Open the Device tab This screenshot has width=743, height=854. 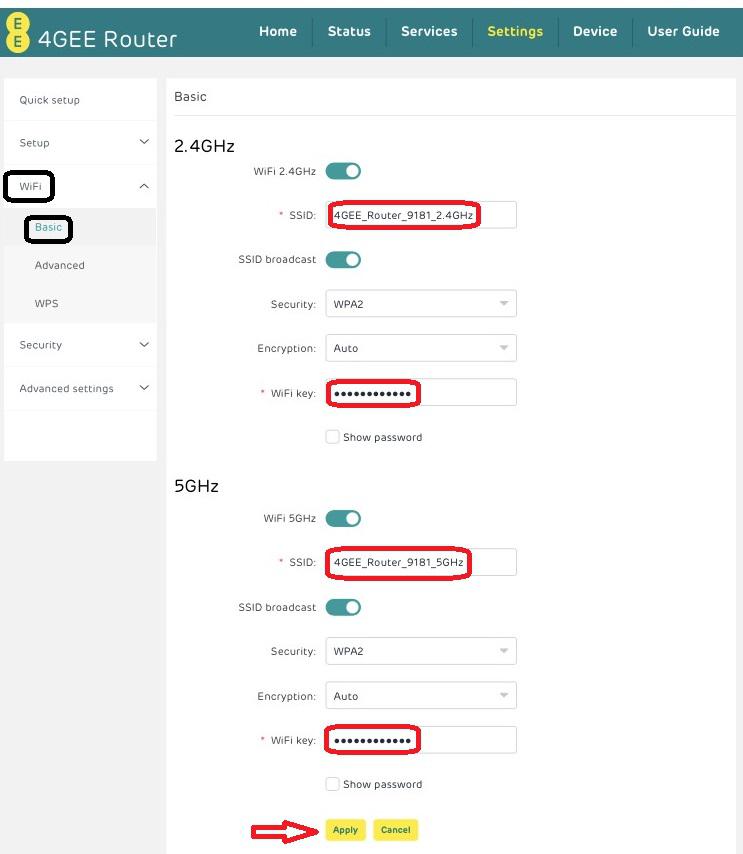click(595, 32)
